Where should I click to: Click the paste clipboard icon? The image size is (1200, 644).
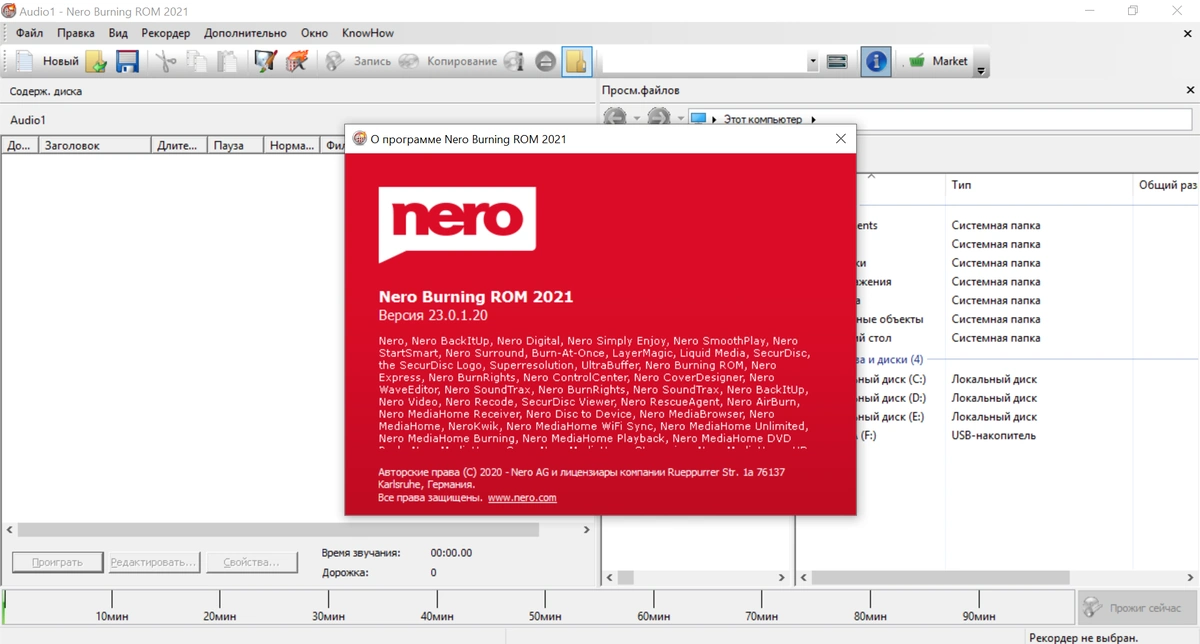tap(228, 61)
